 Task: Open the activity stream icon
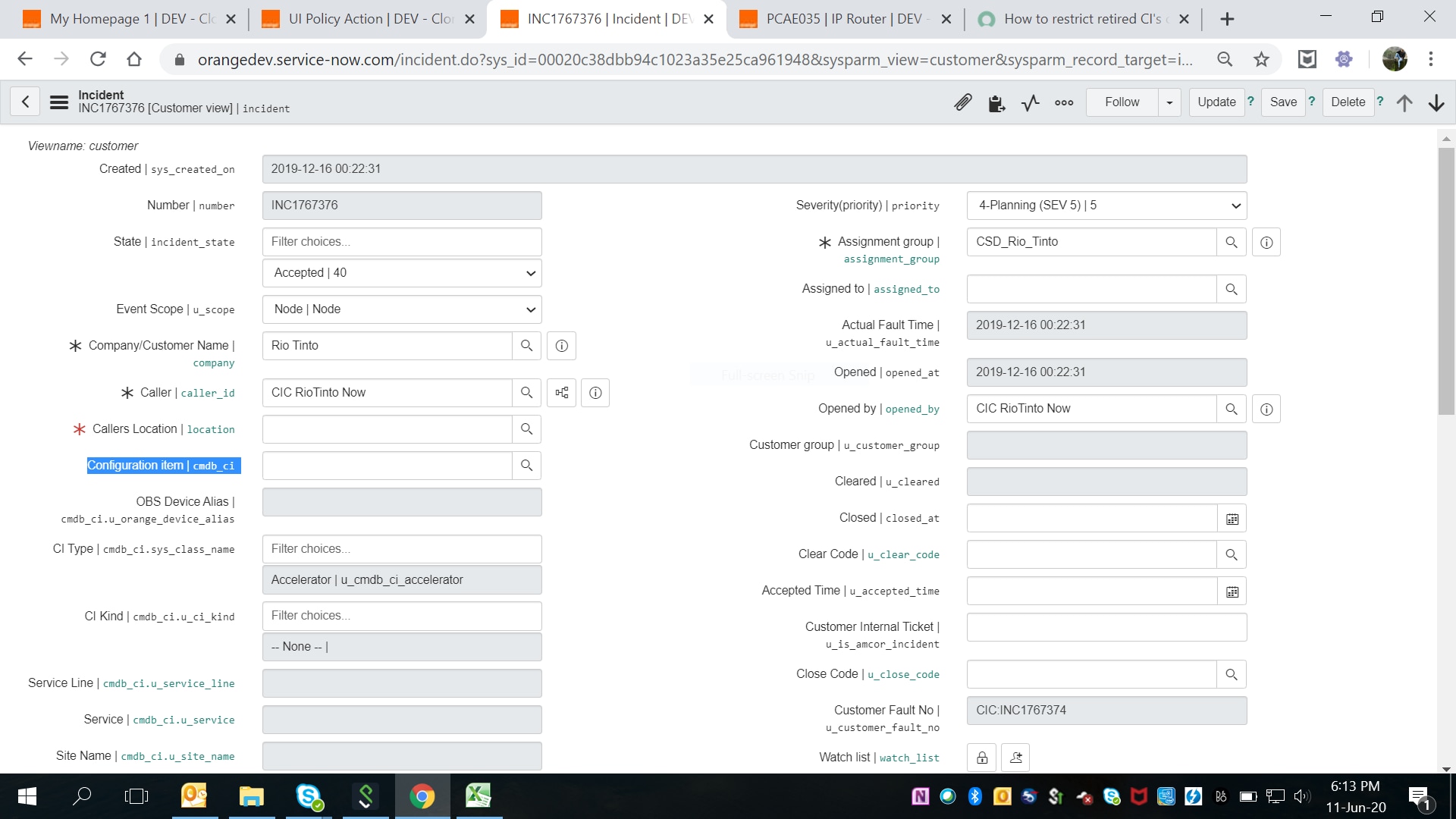tap(1030, 102)
